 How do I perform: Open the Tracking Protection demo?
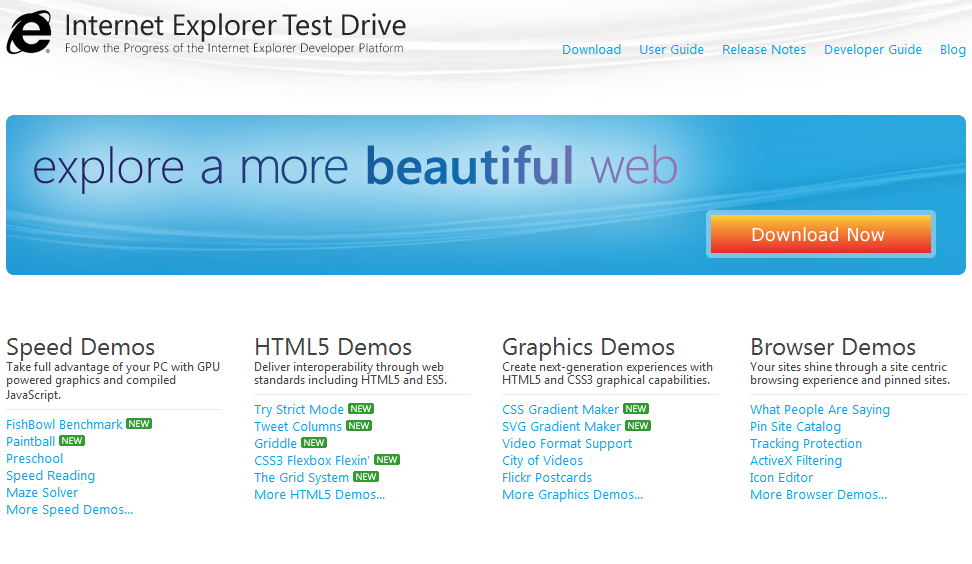[806, 444]
